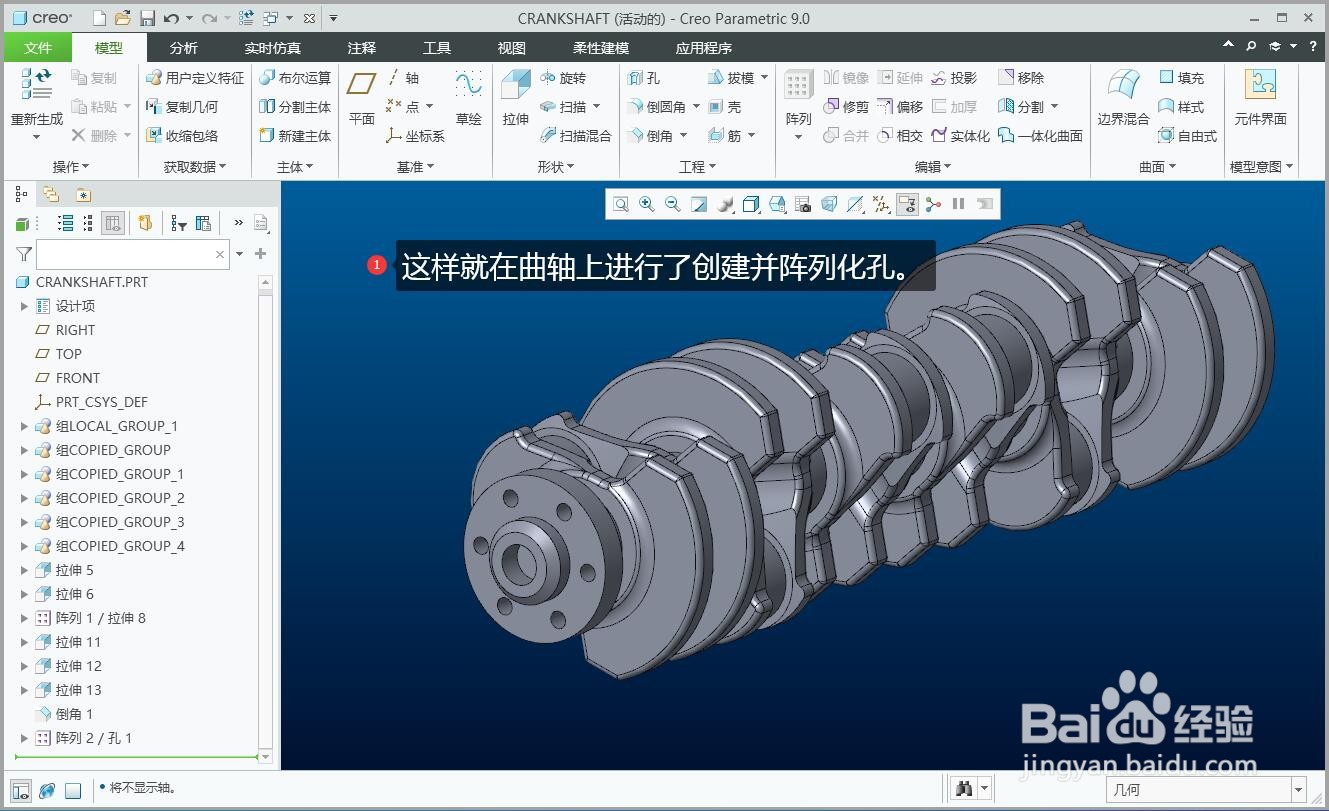The width and height of the screenshot is (1329, 811).
Task: Toggle Perspective View cube in graphics toolbar
Action: click(x=829, y=204)
